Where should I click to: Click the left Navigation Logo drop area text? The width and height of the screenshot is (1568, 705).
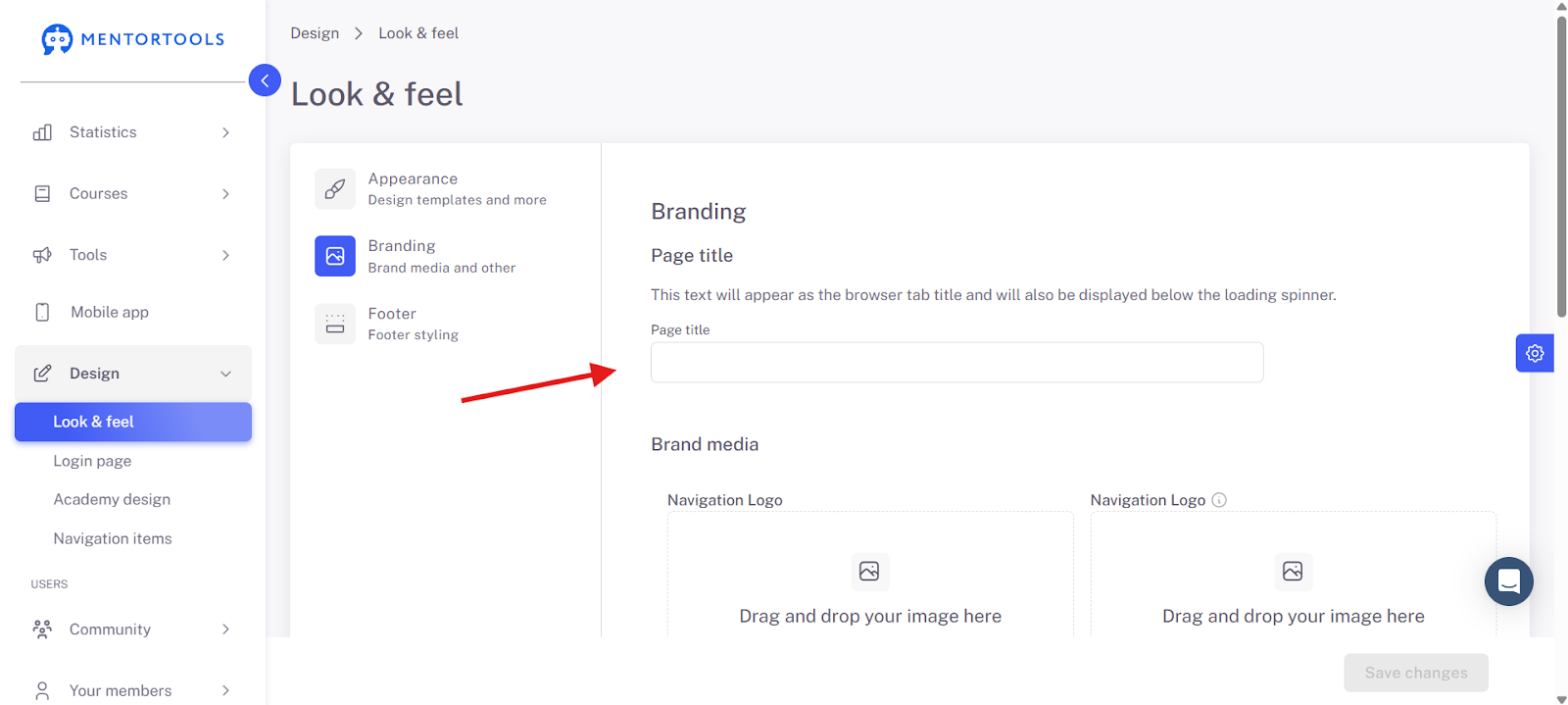click(x=870, y=617)
